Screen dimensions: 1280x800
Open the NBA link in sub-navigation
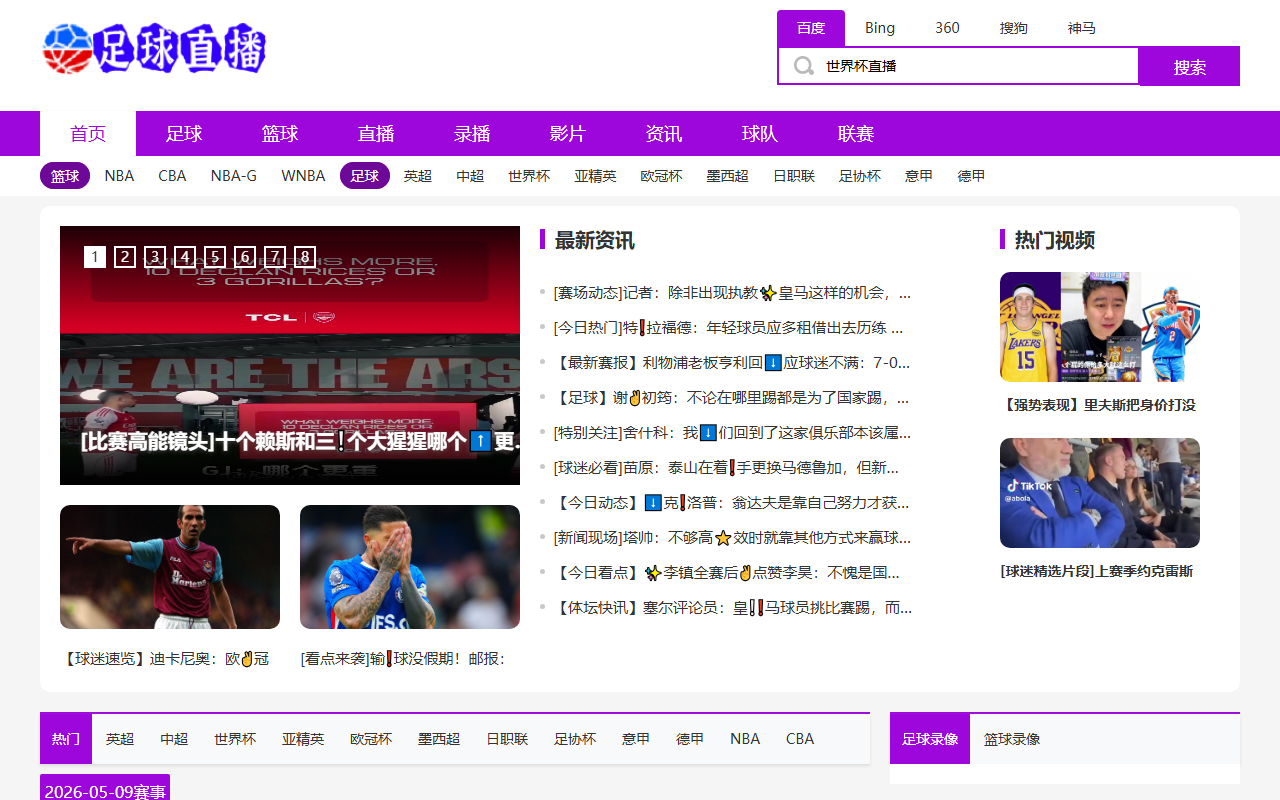(x=119, y=176)
